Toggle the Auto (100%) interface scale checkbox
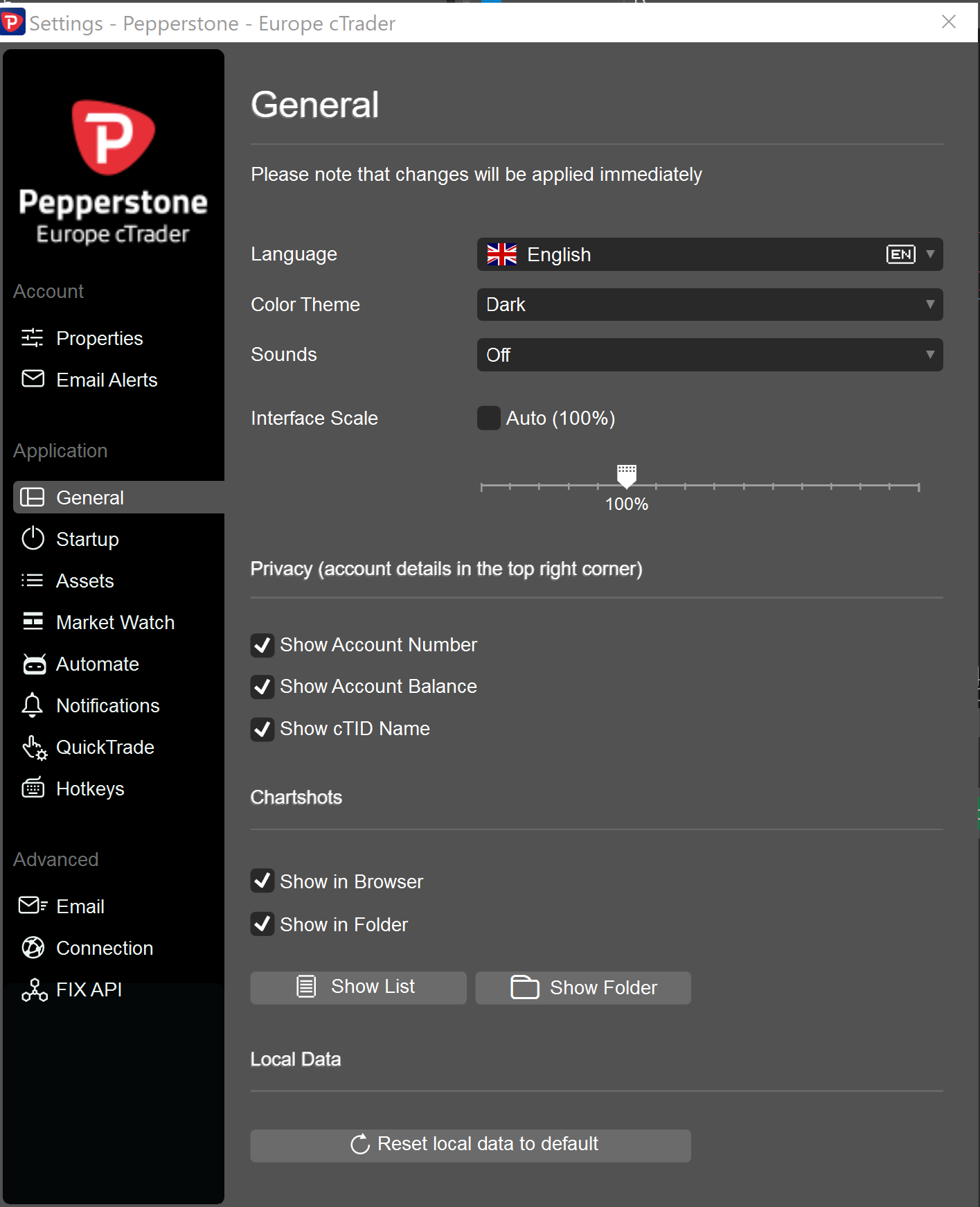The height and width of the screenshot is (1207, 980). coord(489,419)
